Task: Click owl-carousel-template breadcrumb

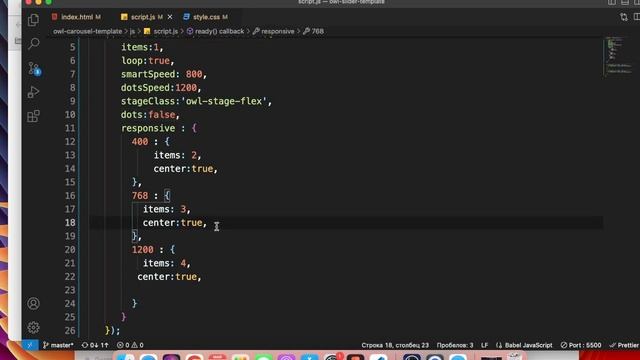Action: (87, 31)
